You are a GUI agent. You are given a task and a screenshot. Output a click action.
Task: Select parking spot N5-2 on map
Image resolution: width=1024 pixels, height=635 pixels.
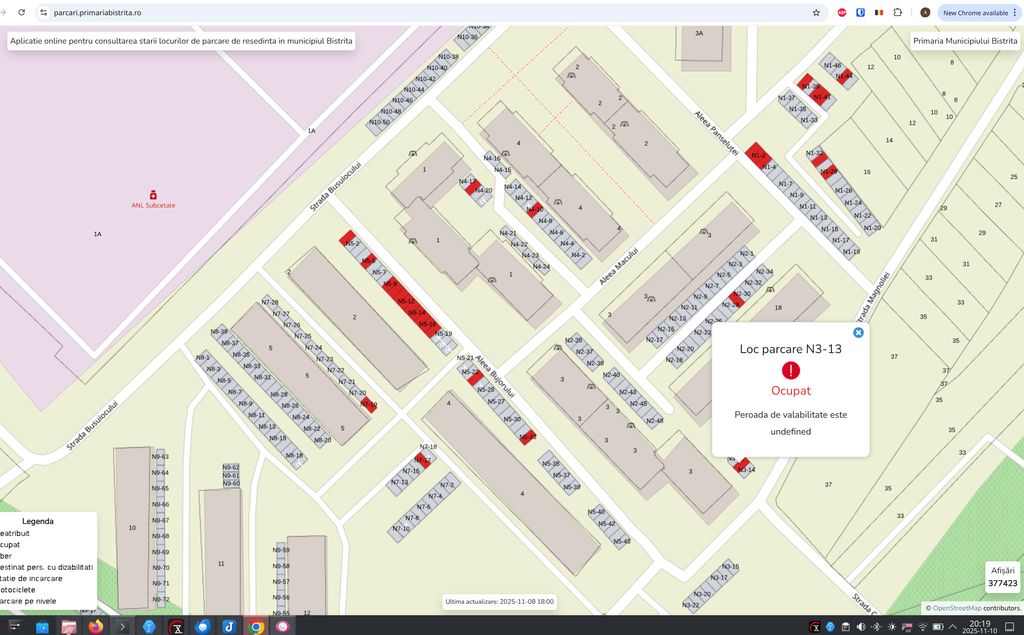pos(348,240)
